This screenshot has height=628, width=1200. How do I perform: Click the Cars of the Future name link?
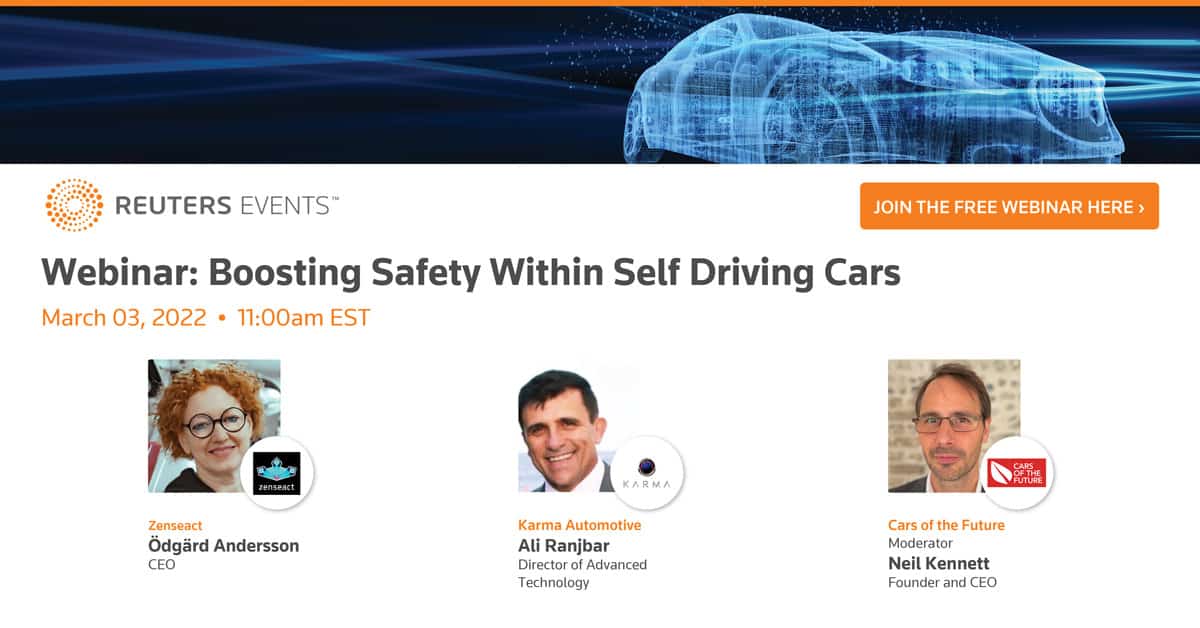pos(946,525)
